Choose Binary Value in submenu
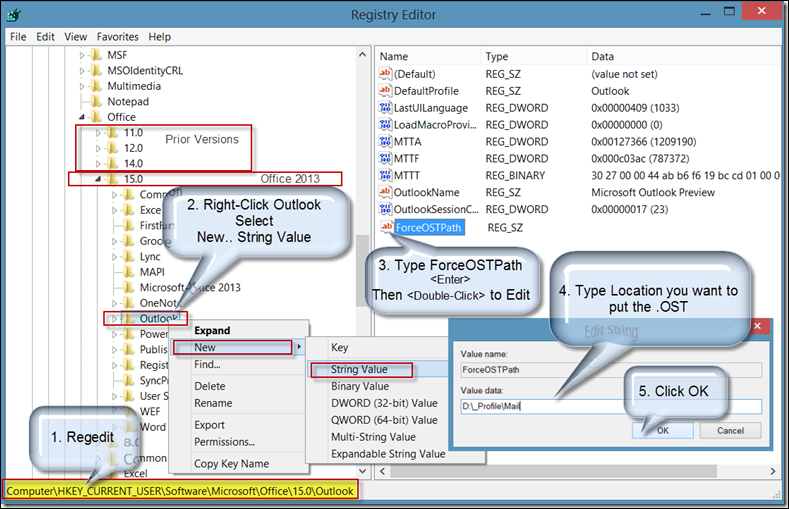789x509 pixels. point(378,386)
